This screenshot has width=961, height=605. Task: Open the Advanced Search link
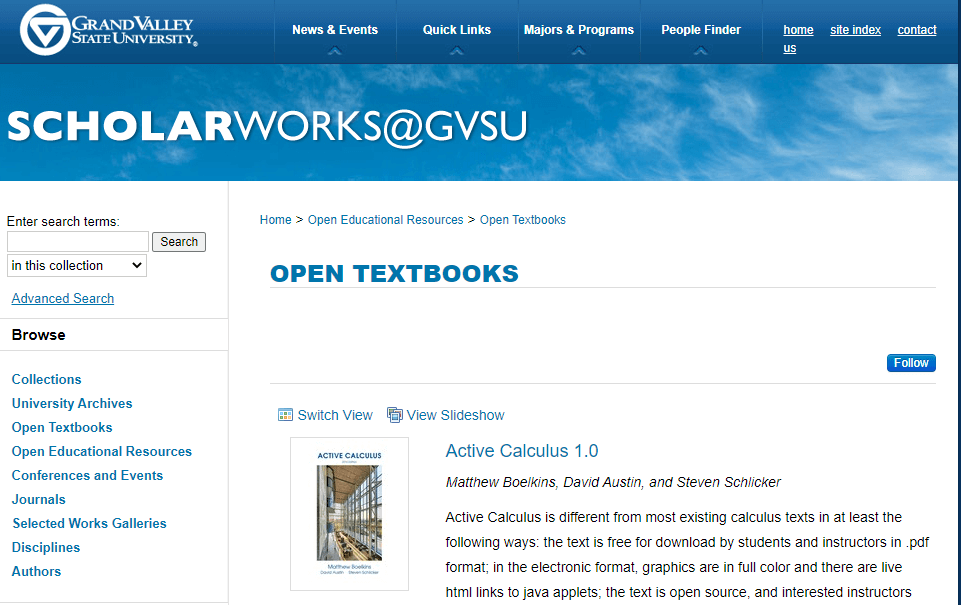63,298
